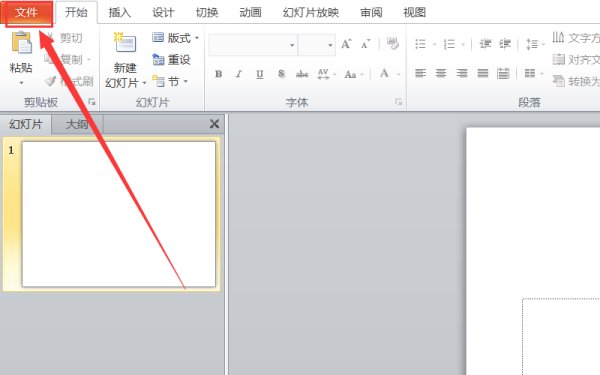Click the bullets list icon
The image size is (600, 375).
pyautogui.click(x=421, y=44)
